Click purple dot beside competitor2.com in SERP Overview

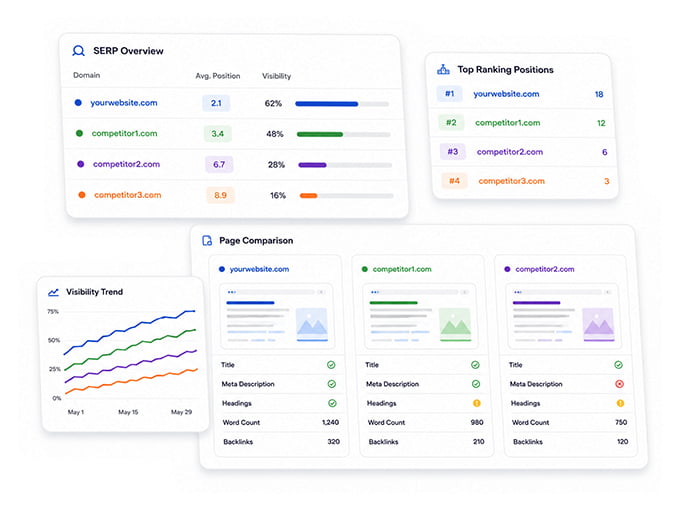coord(81,164)
